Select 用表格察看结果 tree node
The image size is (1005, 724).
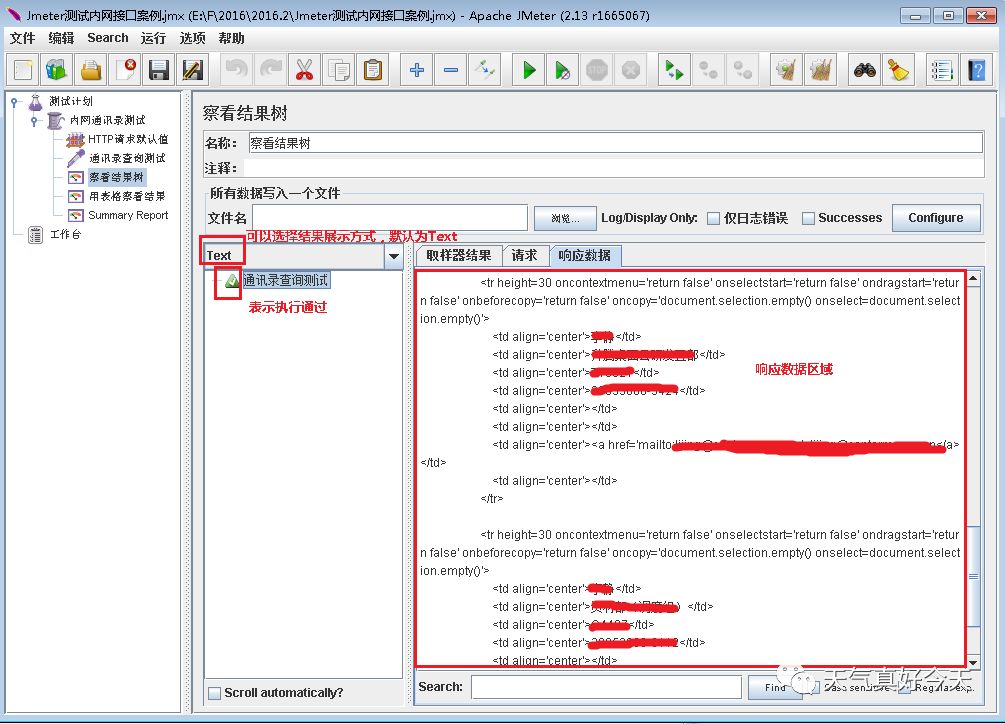127,196
